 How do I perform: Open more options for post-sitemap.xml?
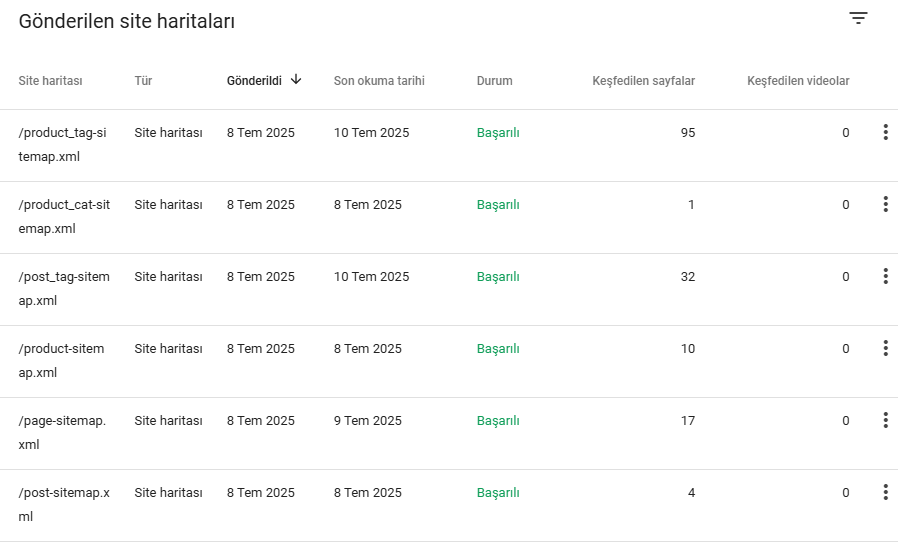point(885,493)
